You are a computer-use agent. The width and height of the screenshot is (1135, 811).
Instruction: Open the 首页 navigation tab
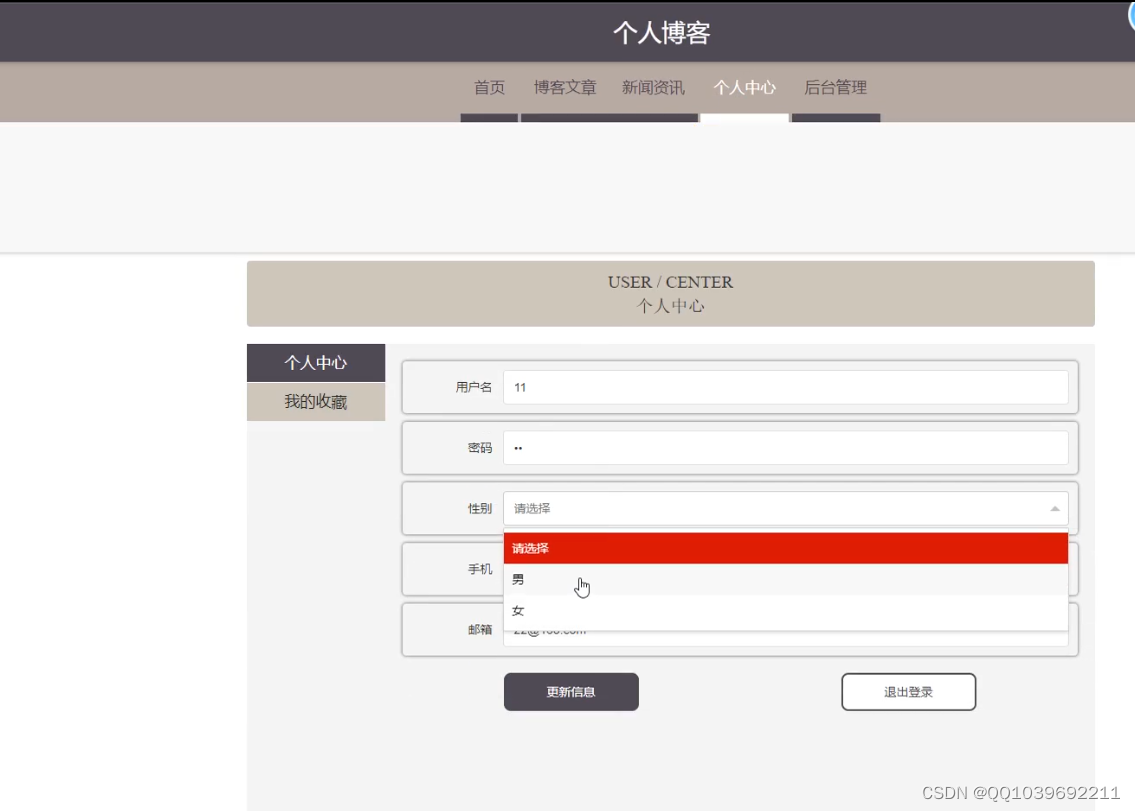point(489,88)
